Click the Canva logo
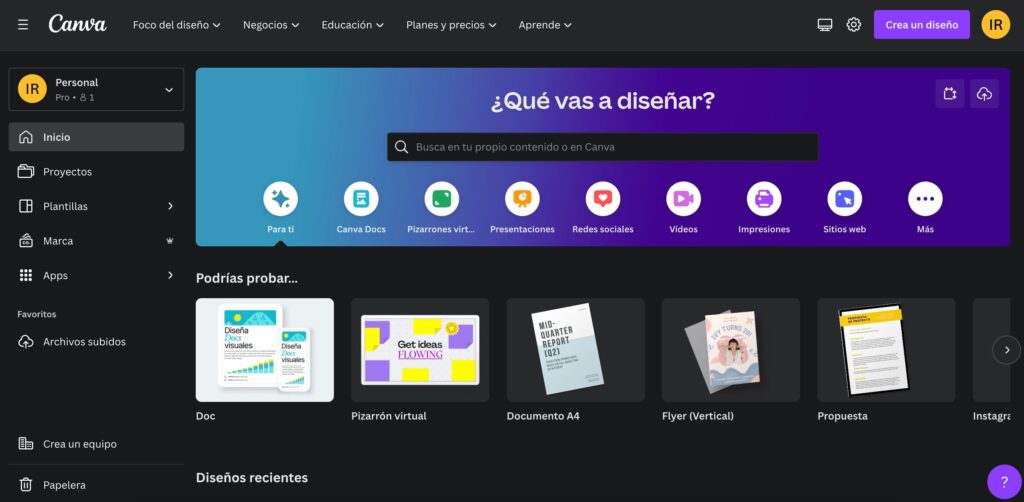1024x502 pixels. click(x=77, y=24)
